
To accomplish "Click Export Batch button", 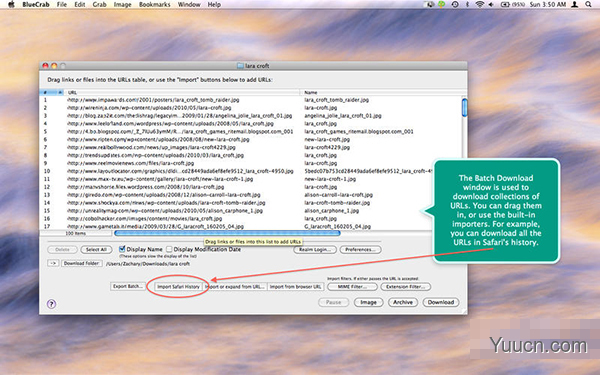I will pyautogui.click(x=128, y=286).
